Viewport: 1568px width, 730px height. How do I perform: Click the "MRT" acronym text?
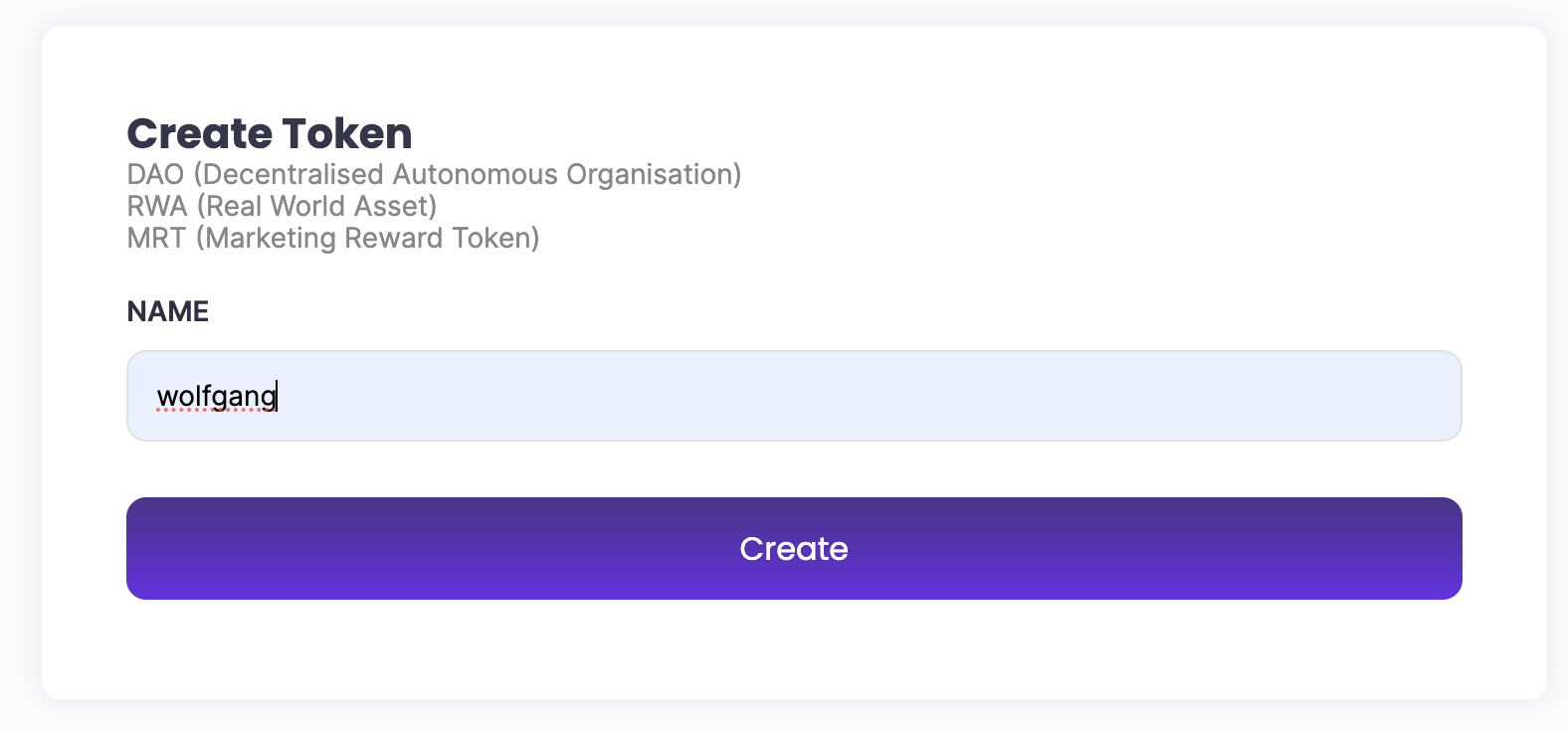click(156, 238)
